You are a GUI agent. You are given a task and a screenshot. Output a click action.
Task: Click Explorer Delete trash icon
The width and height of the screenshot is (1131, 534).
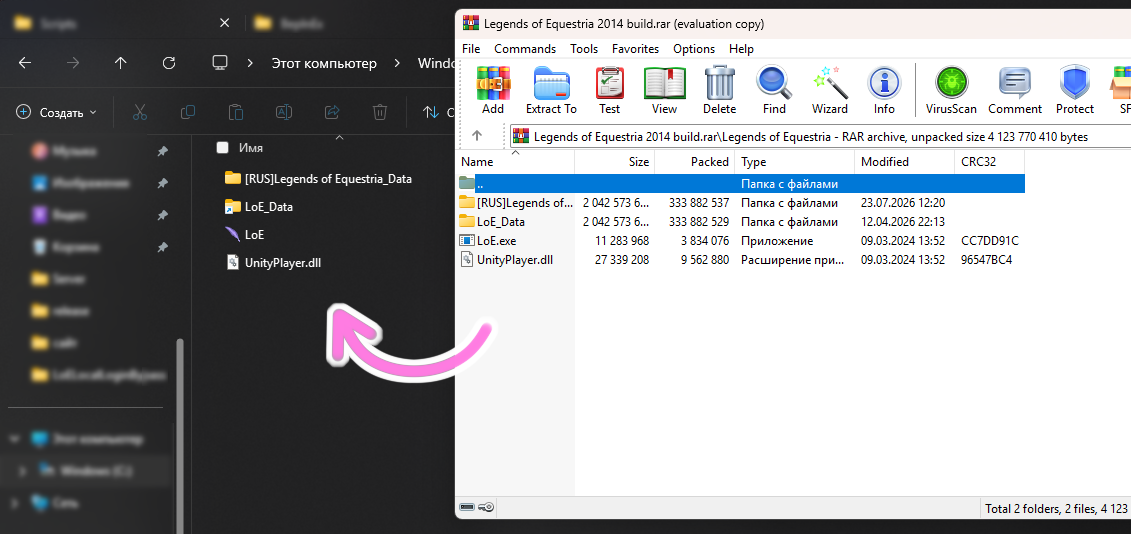point(379,112)
